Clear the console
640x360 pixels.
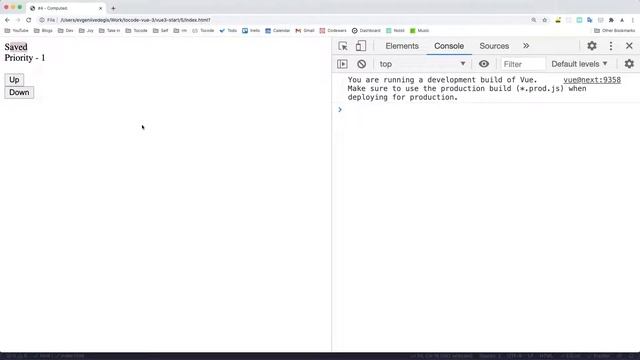(361, 64)
